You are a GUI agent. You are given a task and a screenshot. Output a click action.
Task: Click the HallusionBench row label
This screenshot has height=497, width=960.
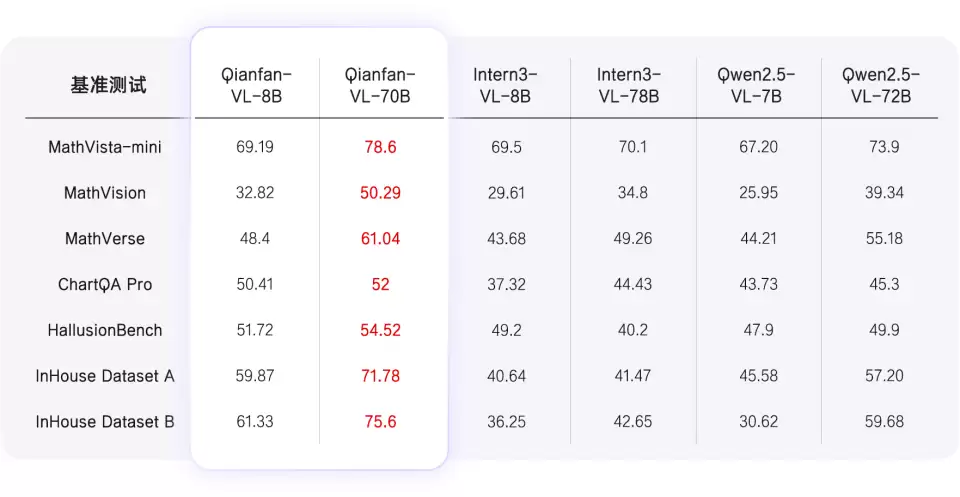(x=105, y=330)
